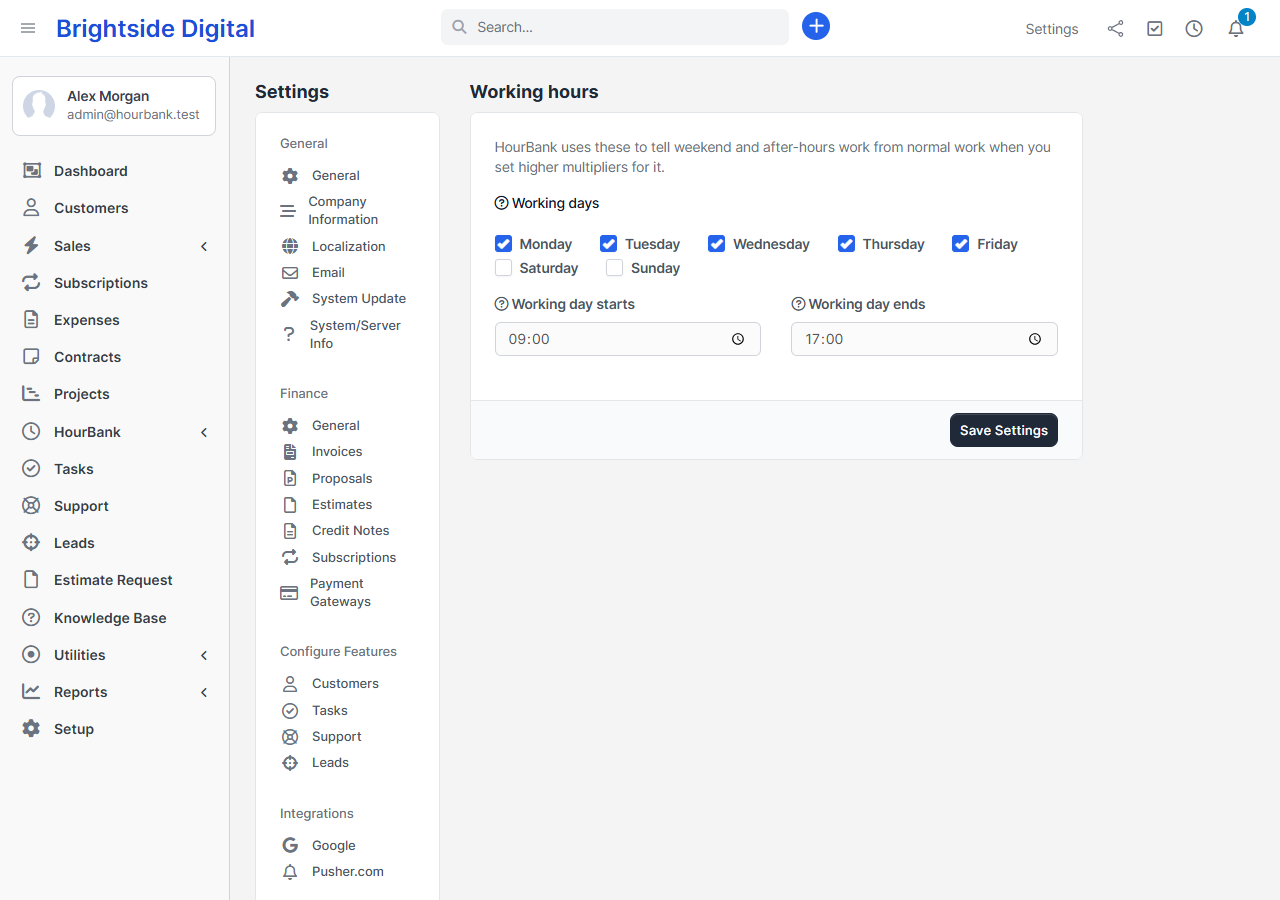Click the Support lifebuoy icon in sidebar
1280x900 pixels.
(32, 506)
